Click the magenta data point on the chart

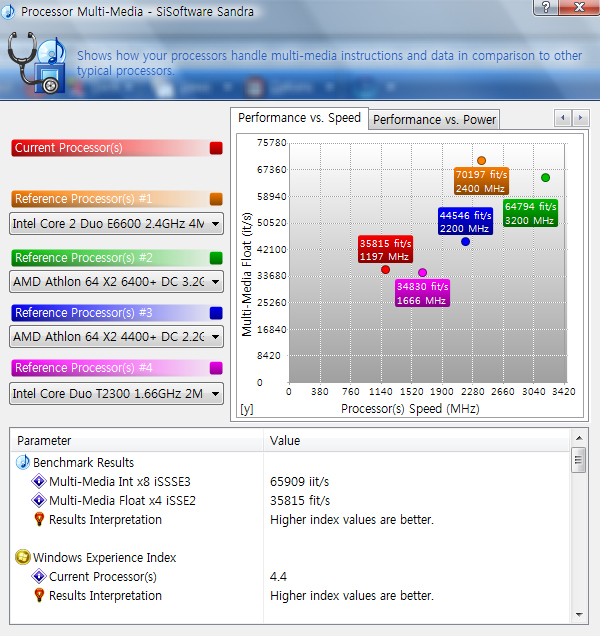pos(422,272)
